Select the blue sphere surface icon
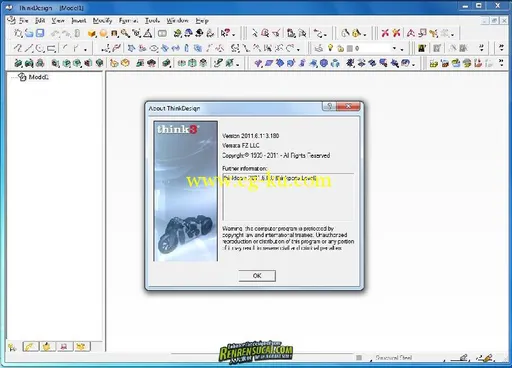This screenshot has width=512, height=368. coord(324,63)
